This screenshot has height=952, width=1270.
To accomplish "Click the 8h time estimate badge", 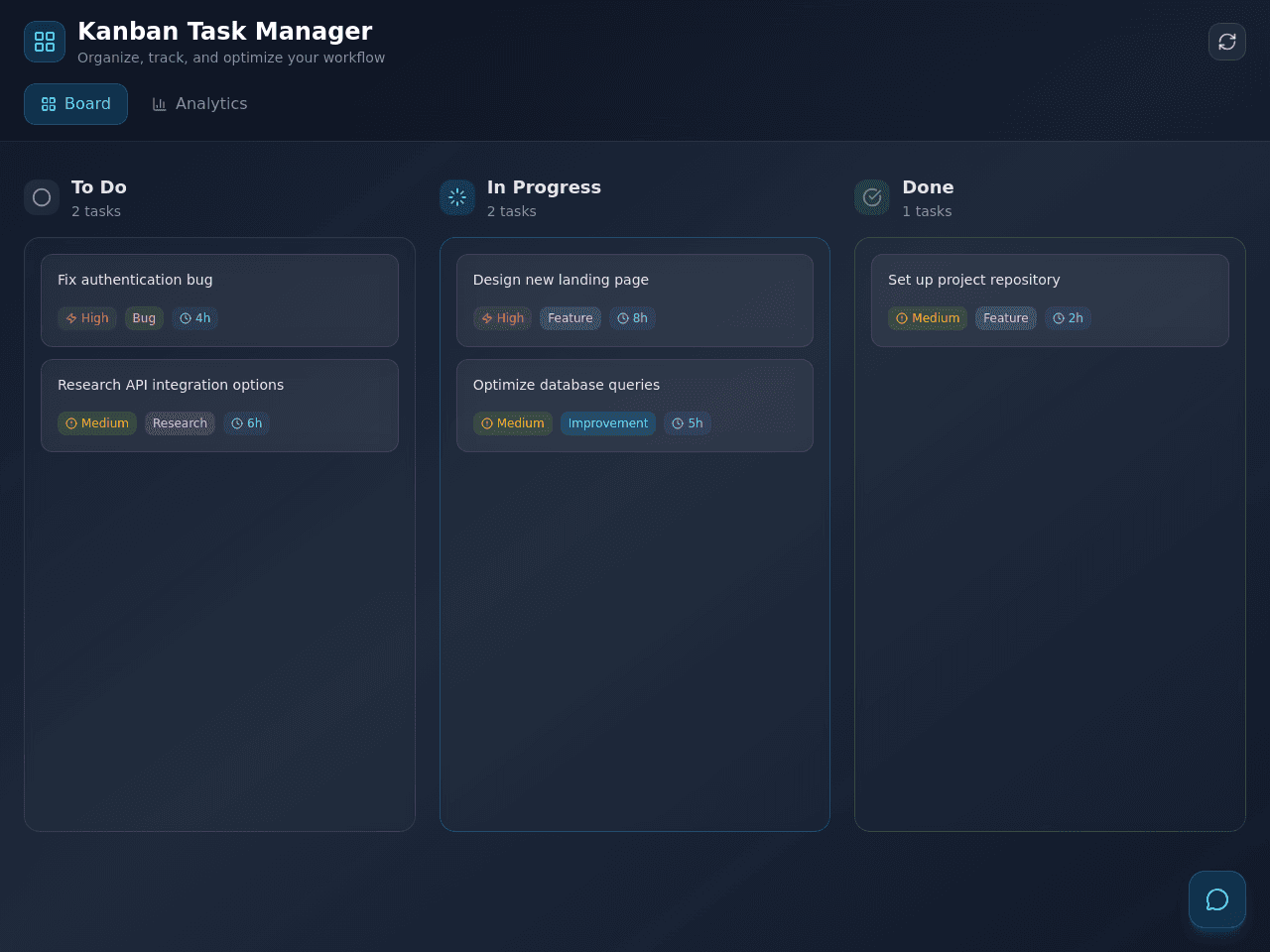I will click(633, 318).
